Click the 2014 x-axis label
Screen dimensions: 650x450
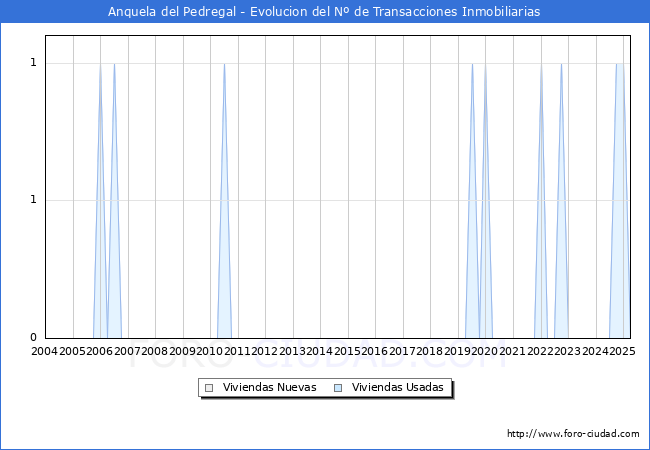click(x=320, y=351)
